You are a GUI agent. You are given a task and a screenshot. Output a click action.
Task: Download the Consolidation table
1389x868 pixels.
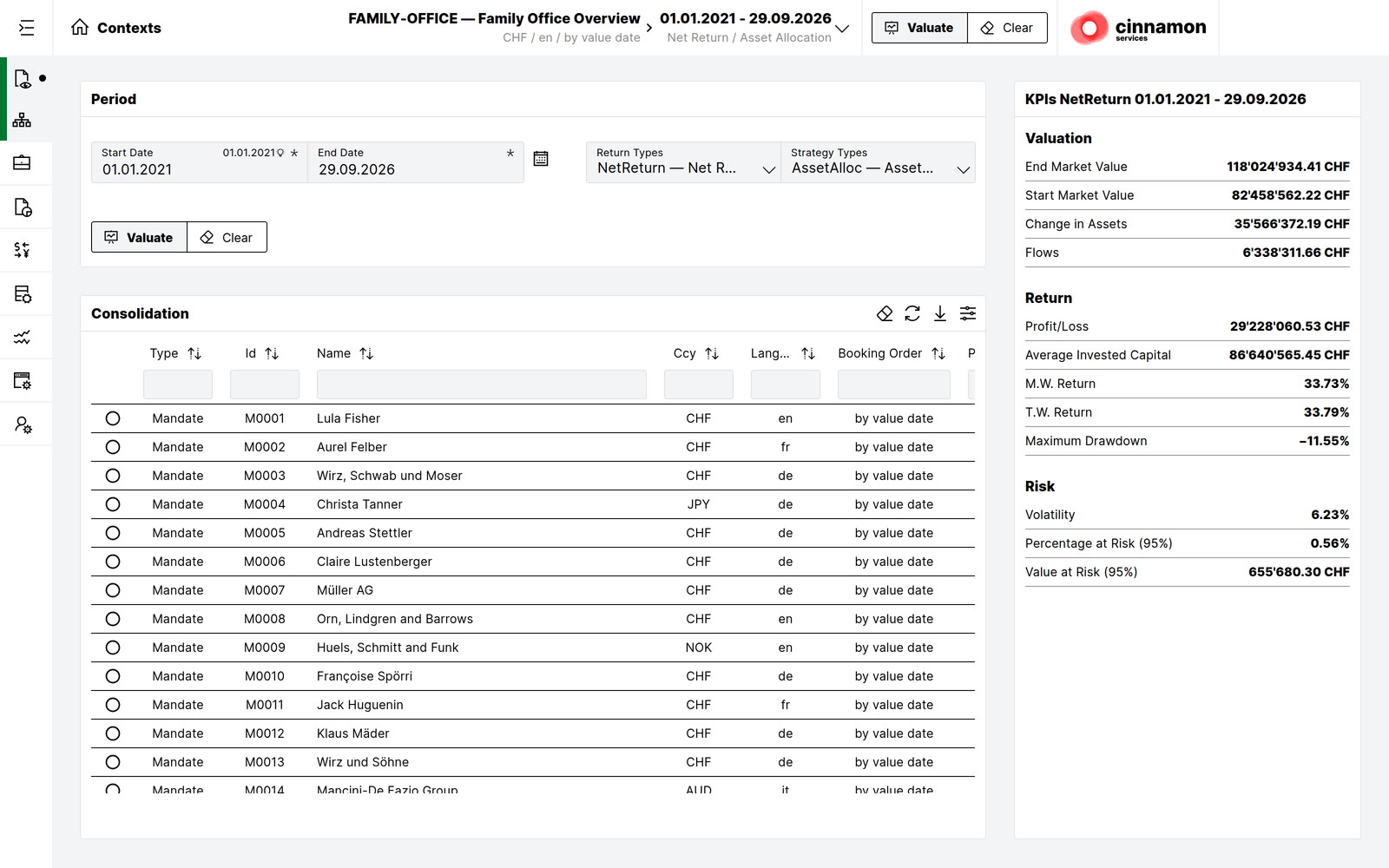coord(940,313)
